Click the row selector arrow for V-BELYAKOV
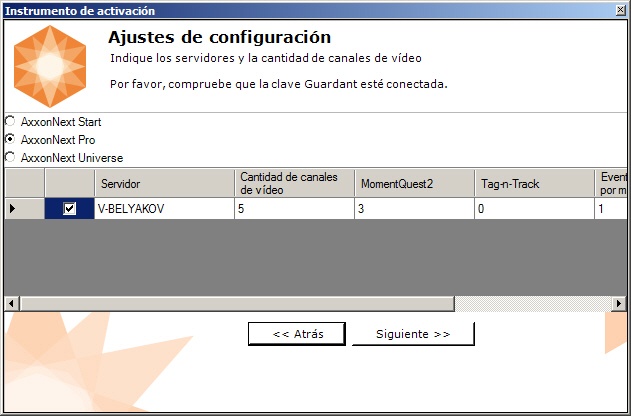 (x=24, y=208)
